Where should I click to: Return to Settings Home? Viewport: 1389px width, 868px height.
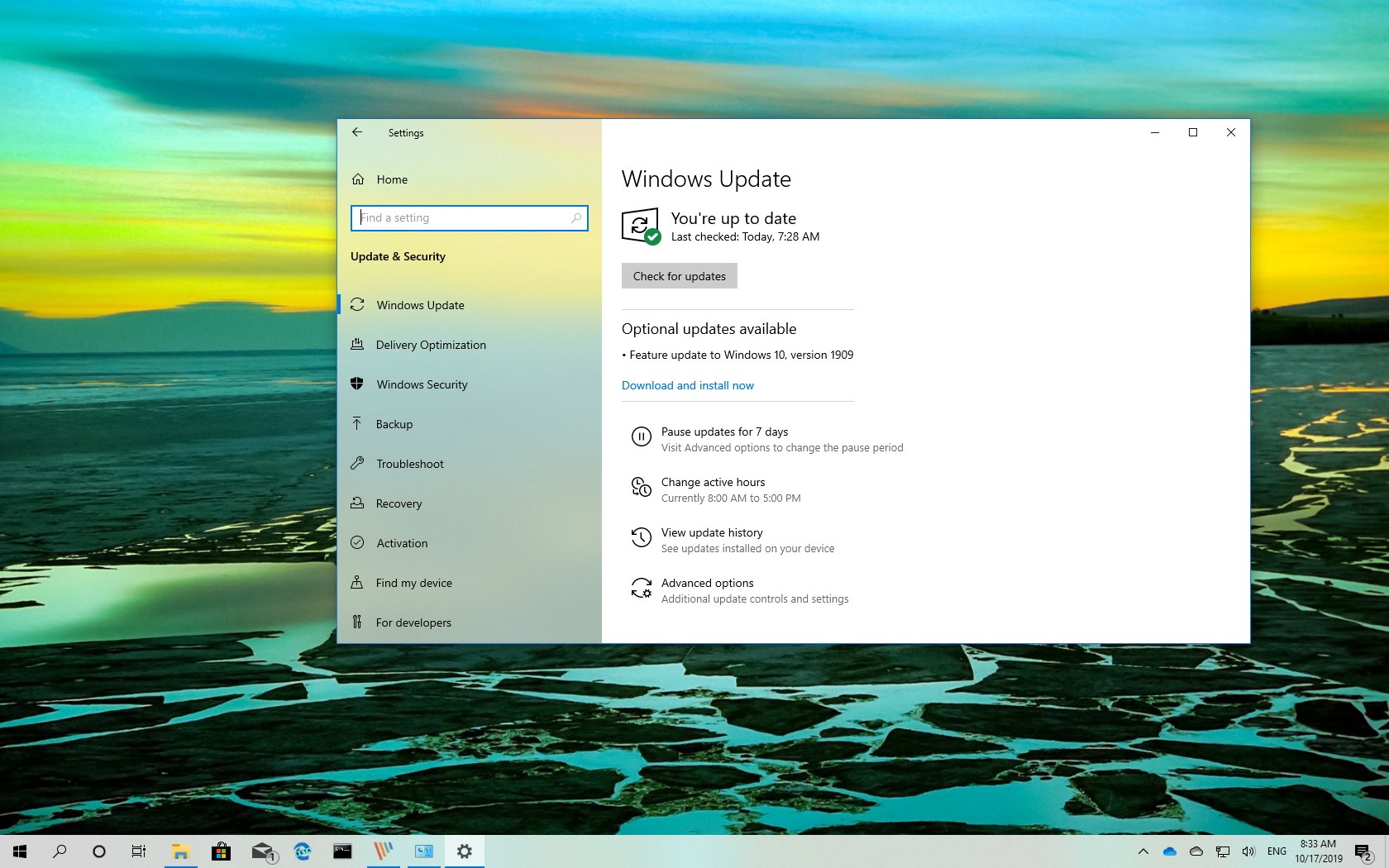coord(392,179)
